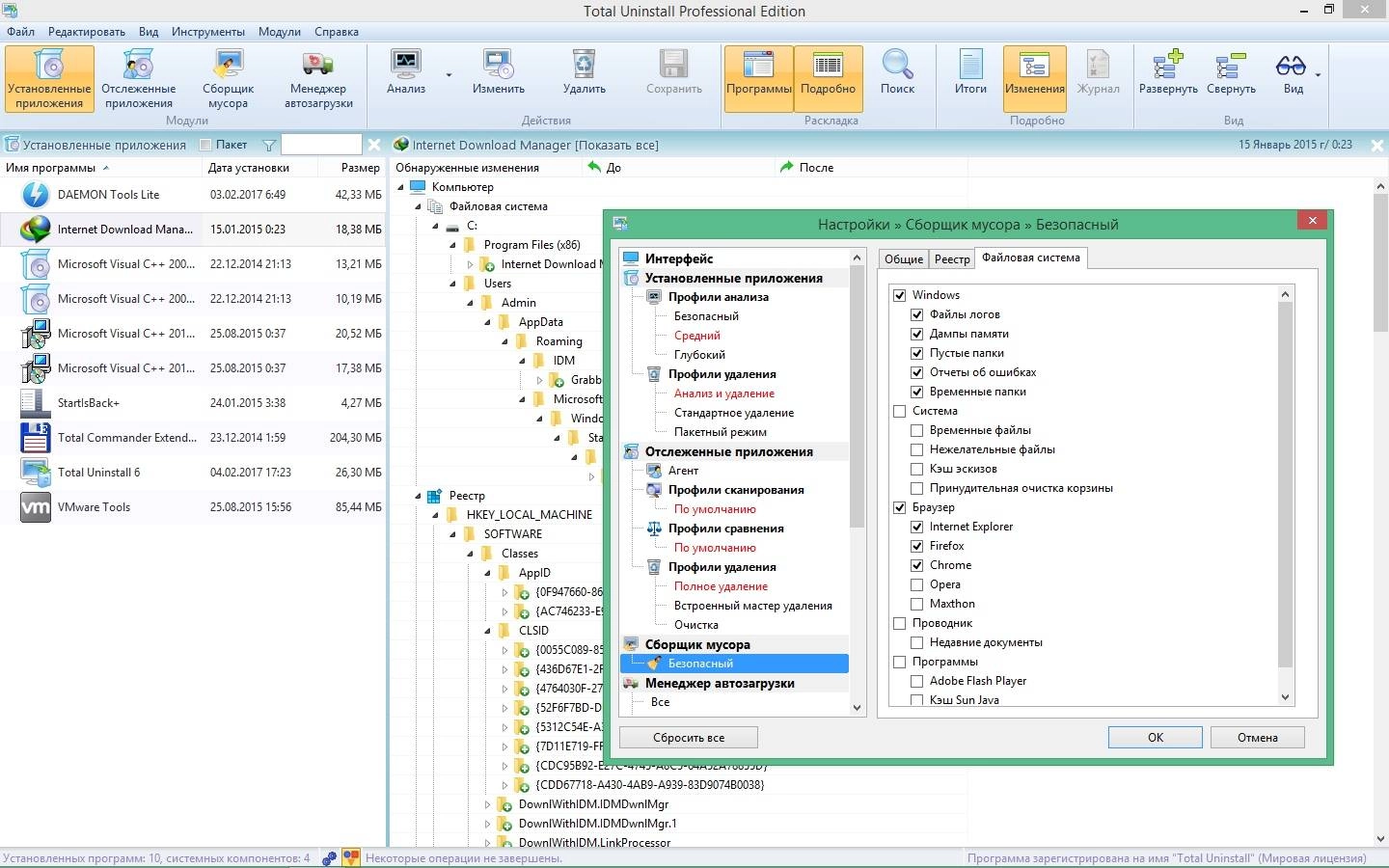
Task: Open the Сборщик мусора toolbar module
Action: pos(228,79)
